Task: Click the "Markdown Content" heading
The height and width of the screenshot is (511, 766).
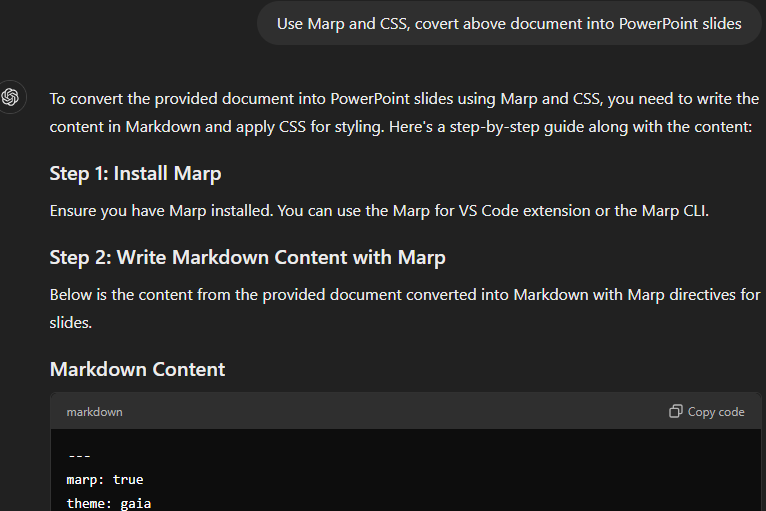Action: click(137, 369)
